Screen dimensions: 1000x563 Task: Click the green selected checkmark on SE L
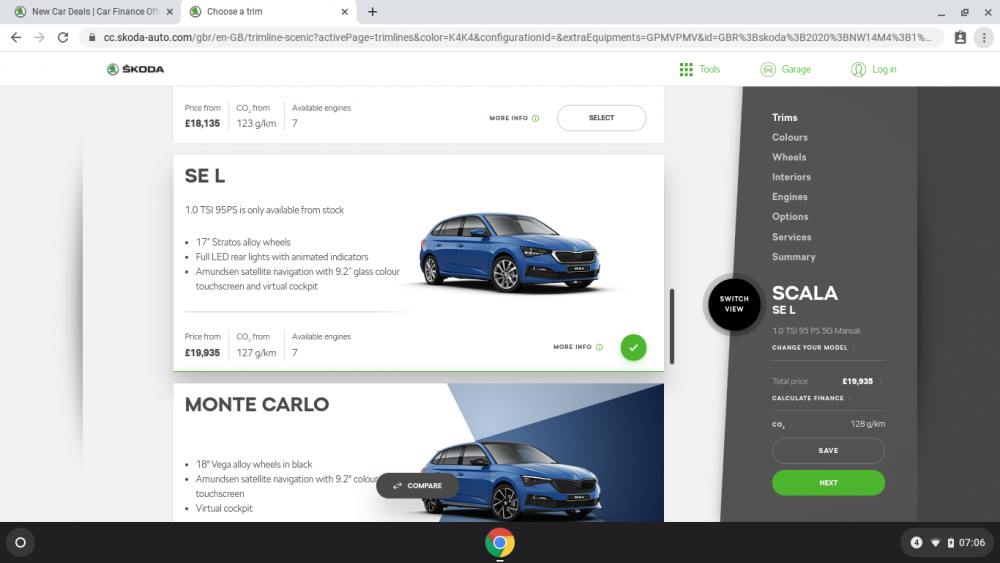click(633, 347)
